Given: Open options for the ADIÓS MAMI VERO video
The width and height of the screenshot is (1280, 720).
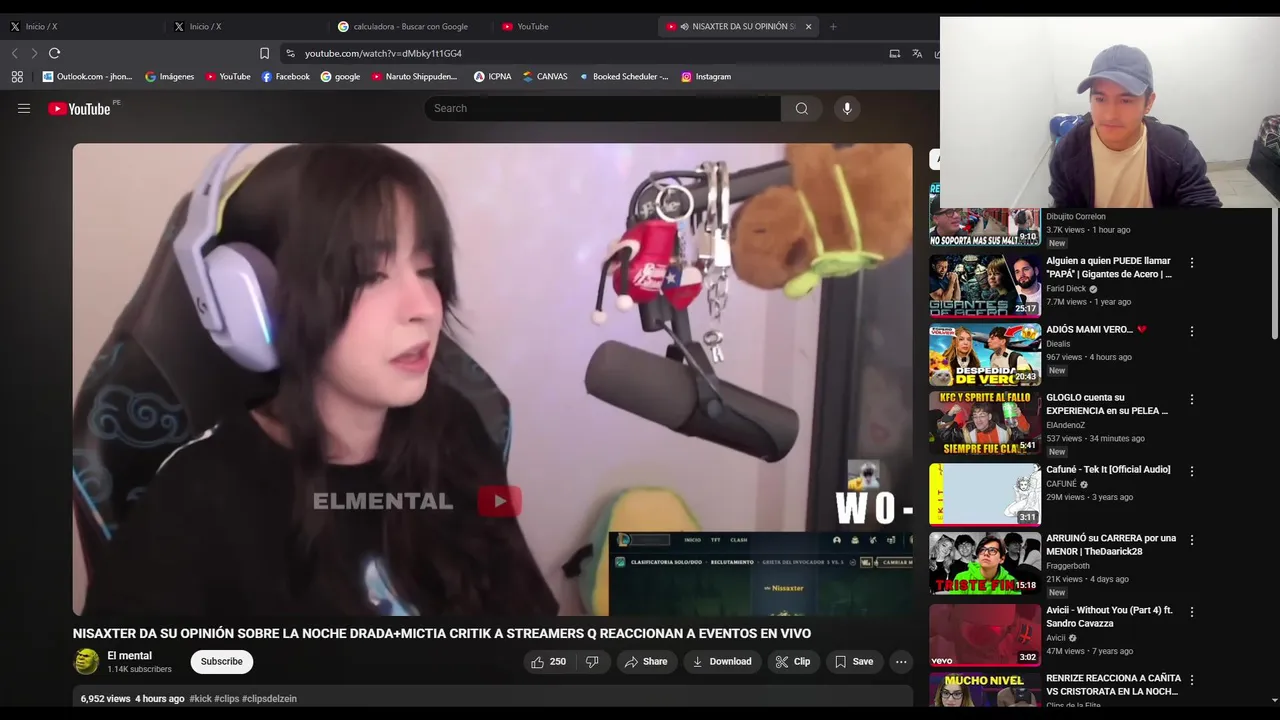Looking at the screenshot, I should (1191, 331).
